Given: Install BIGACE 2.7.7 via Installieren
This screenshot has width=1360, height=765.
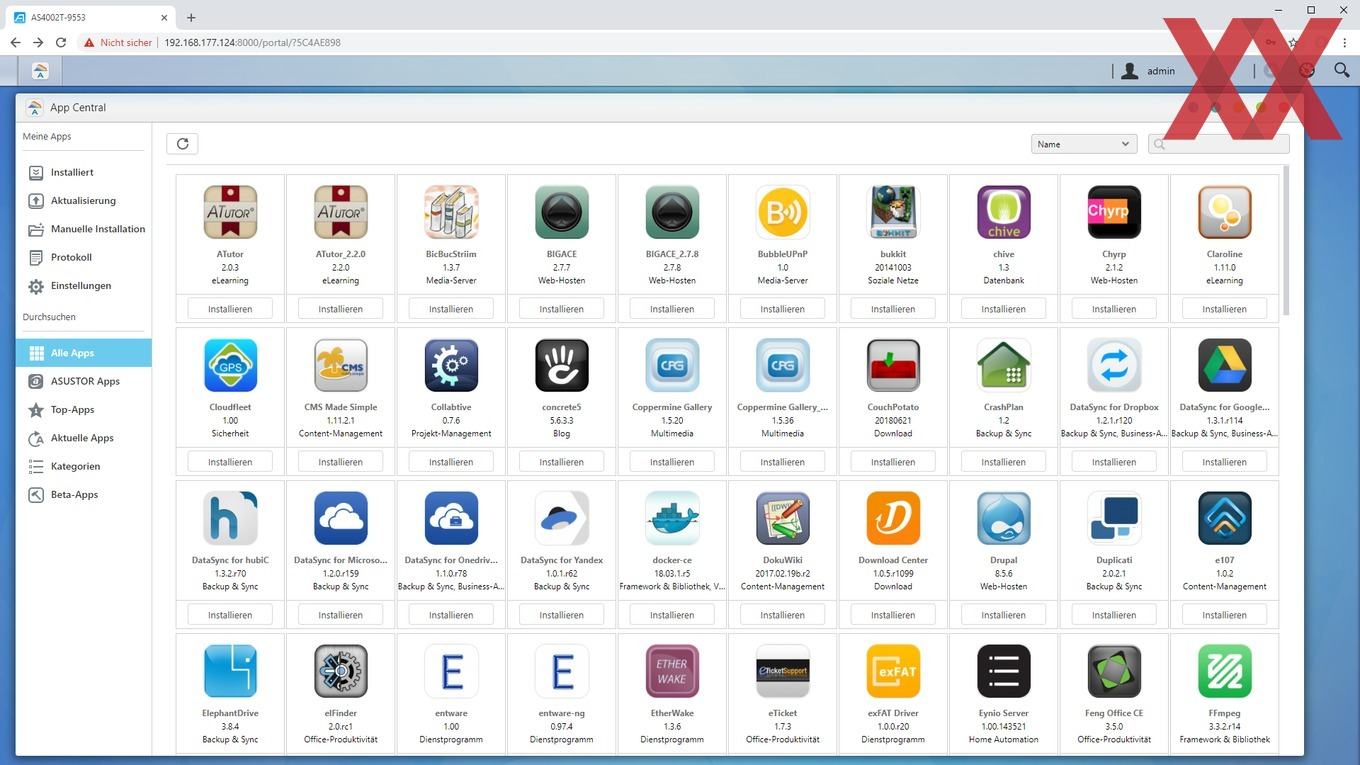Looking at the screenshot, I should point(562,309).
